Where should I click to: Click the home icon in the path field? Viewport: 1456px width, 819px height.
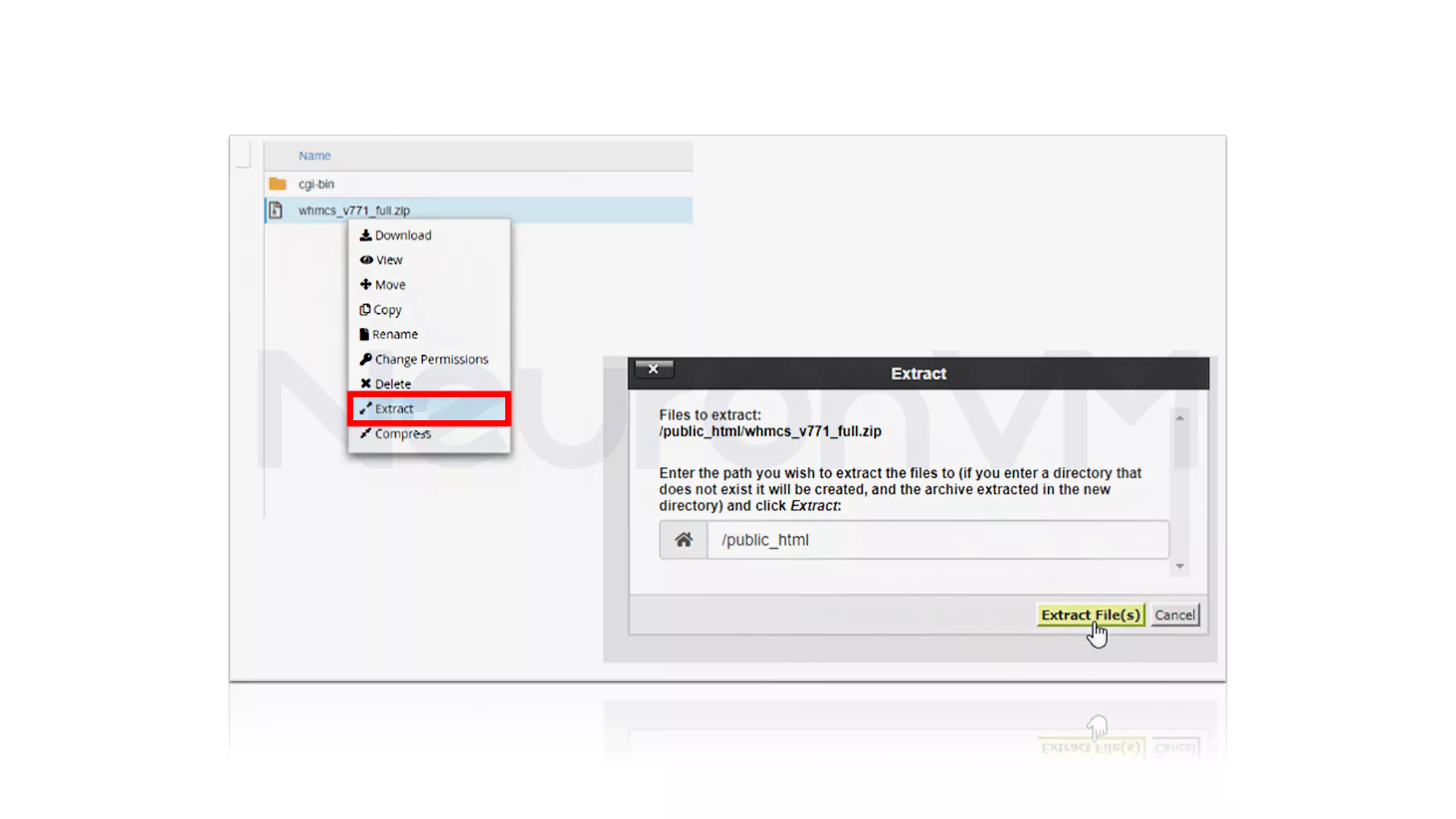683,540
